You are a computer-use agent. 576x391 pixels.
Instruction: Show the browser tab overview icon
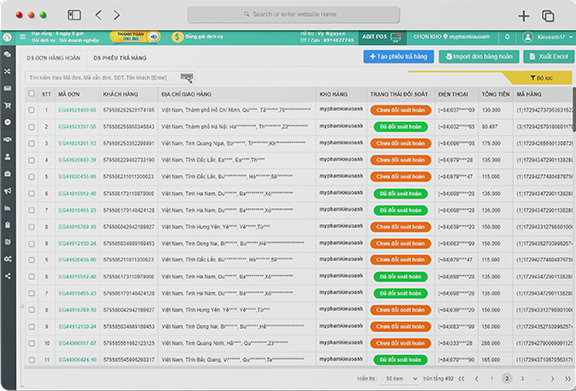click(x=548, y=16)
